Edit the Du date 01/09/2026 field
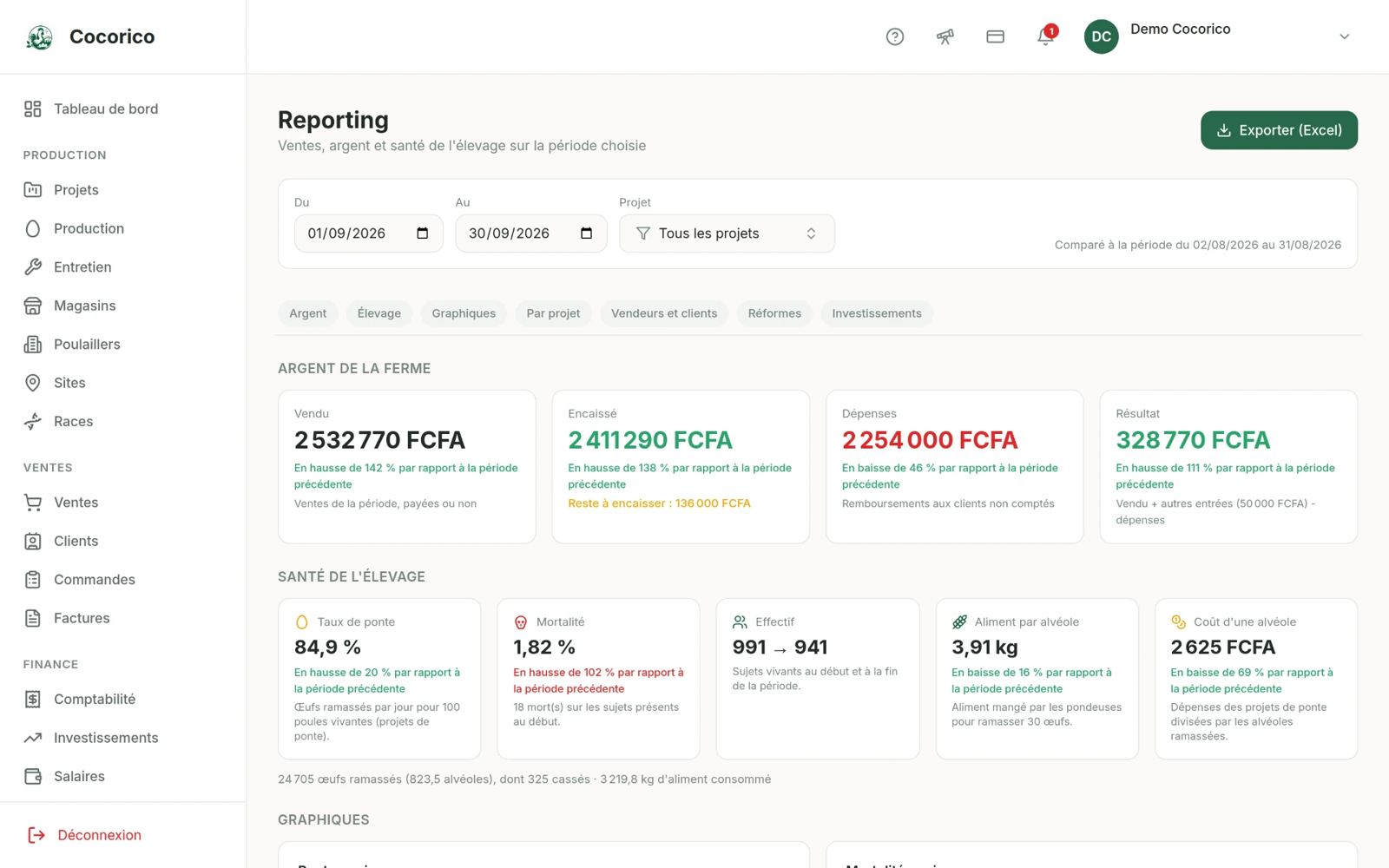Image resolution: width=1389 pixels, height=868 pixels. point(368,233)
